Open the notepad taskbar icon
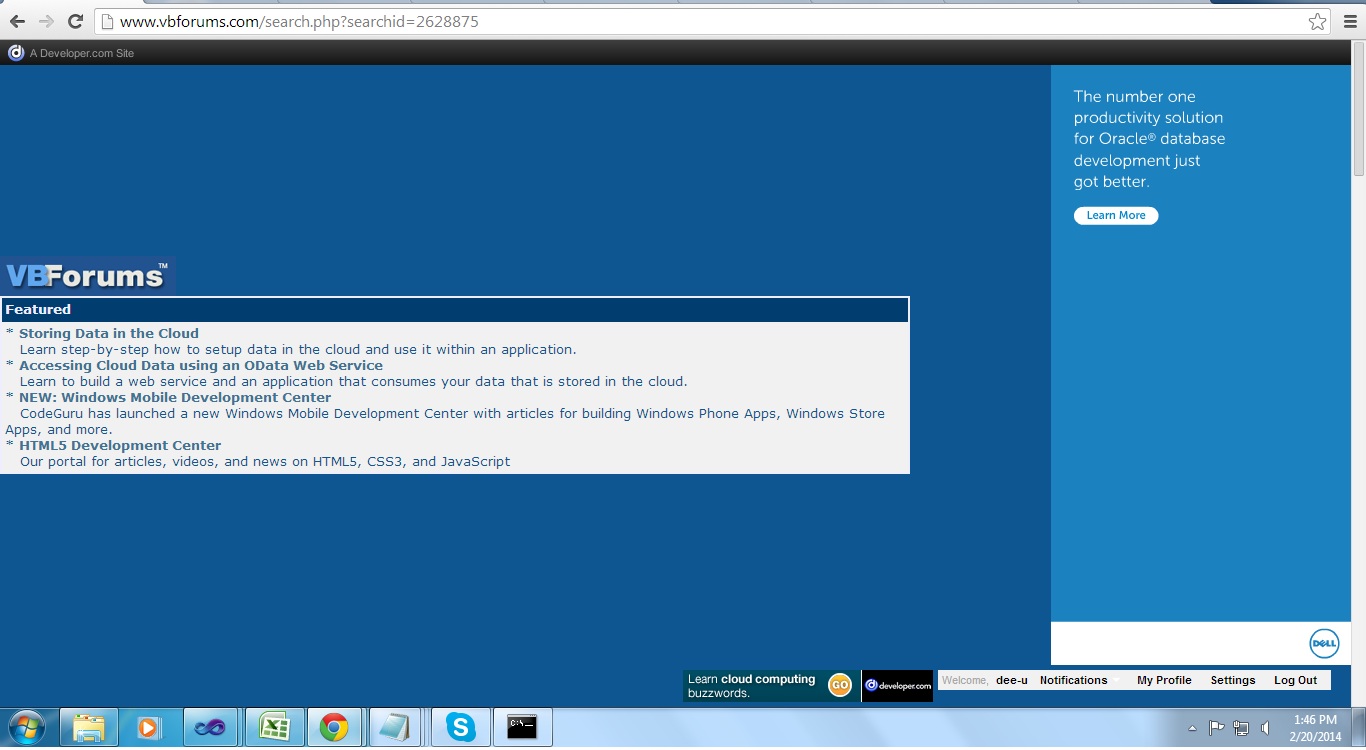The image size is (1366, 750). [x=395, y=727]
